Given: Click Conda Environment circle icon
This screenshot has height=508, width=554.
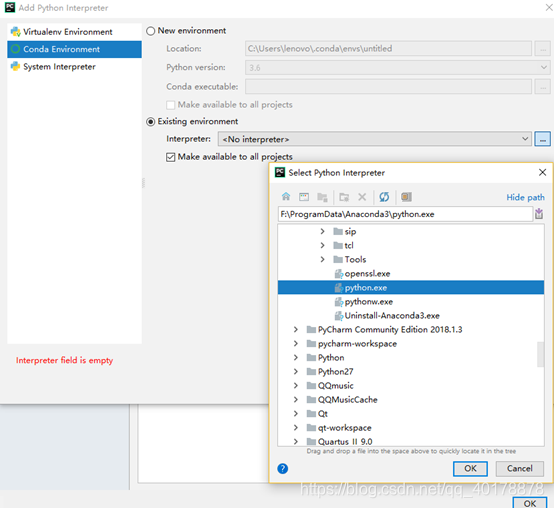Looking at the screenshot, I should tap(16, 49).
